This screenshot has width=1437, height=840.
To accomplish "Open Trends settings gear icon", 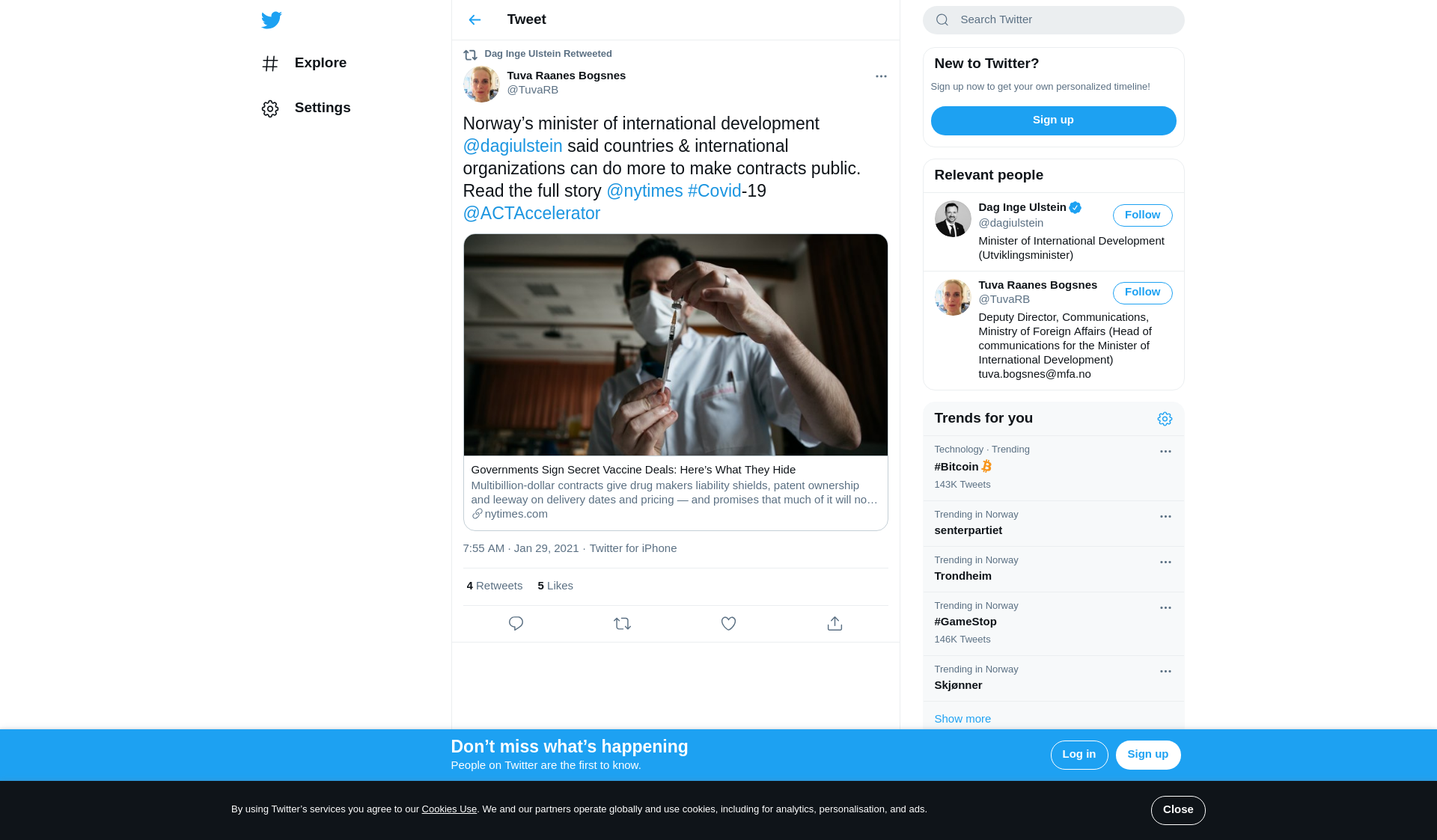I will tap(1165, 419).
